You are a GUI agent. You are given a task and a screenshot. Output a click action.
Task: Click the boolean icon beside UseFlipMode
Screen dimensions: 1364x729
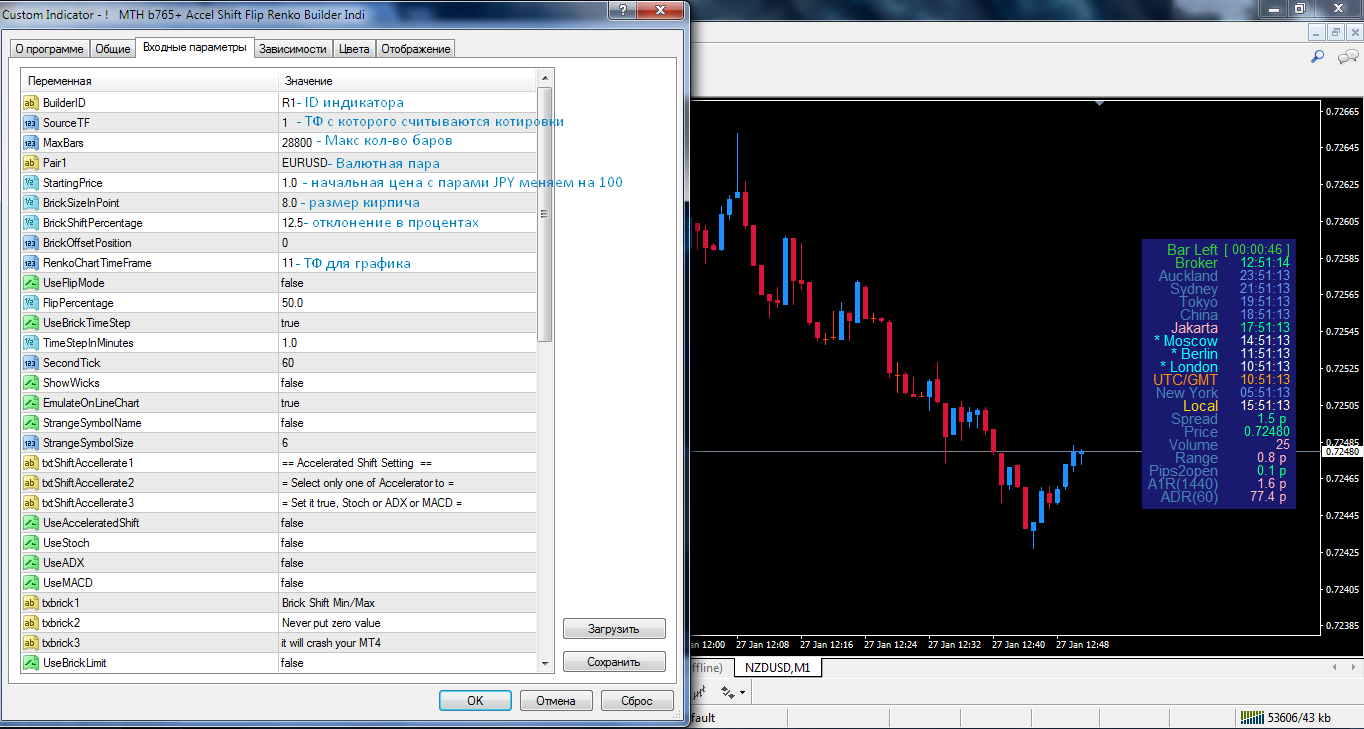[x=30, y=283]
